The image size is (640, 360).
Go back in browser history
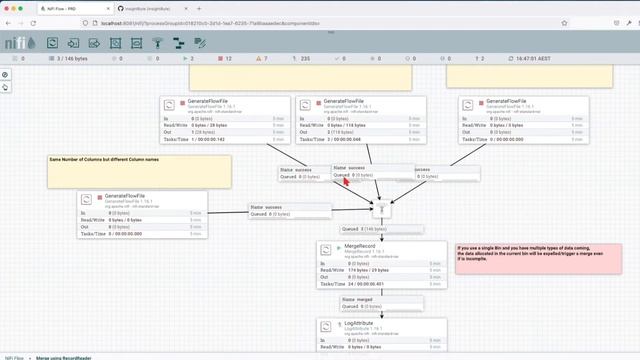click(x=9, y=23)
